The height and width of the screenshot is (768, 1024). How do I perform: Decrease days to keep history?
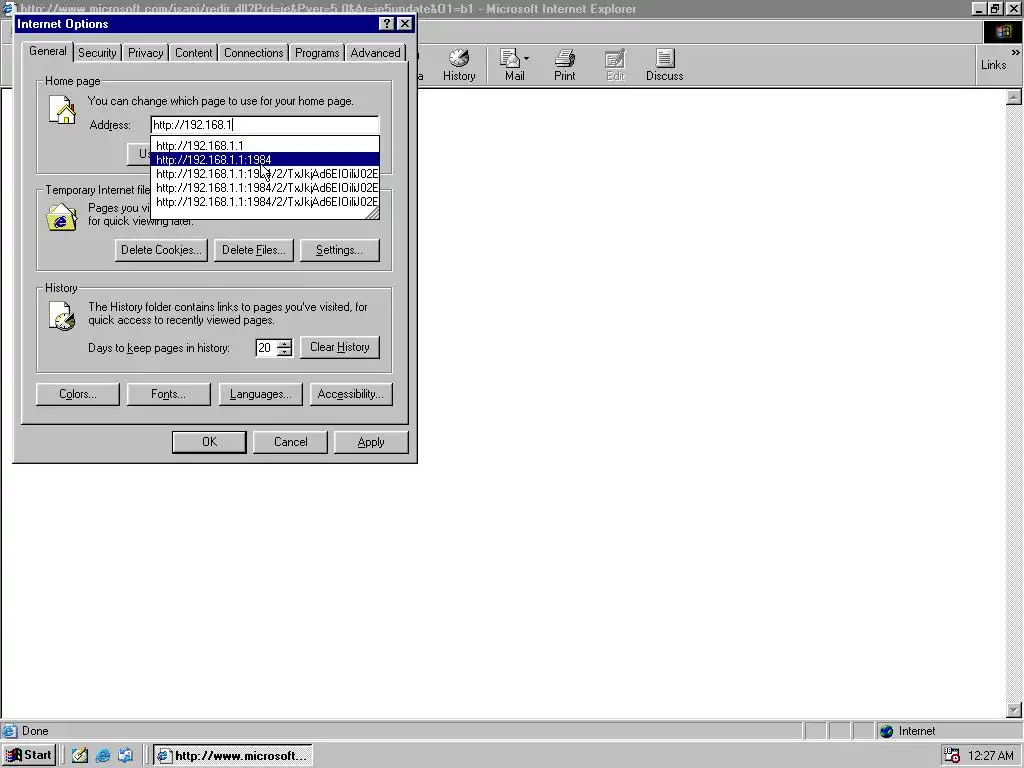(284, 352)
